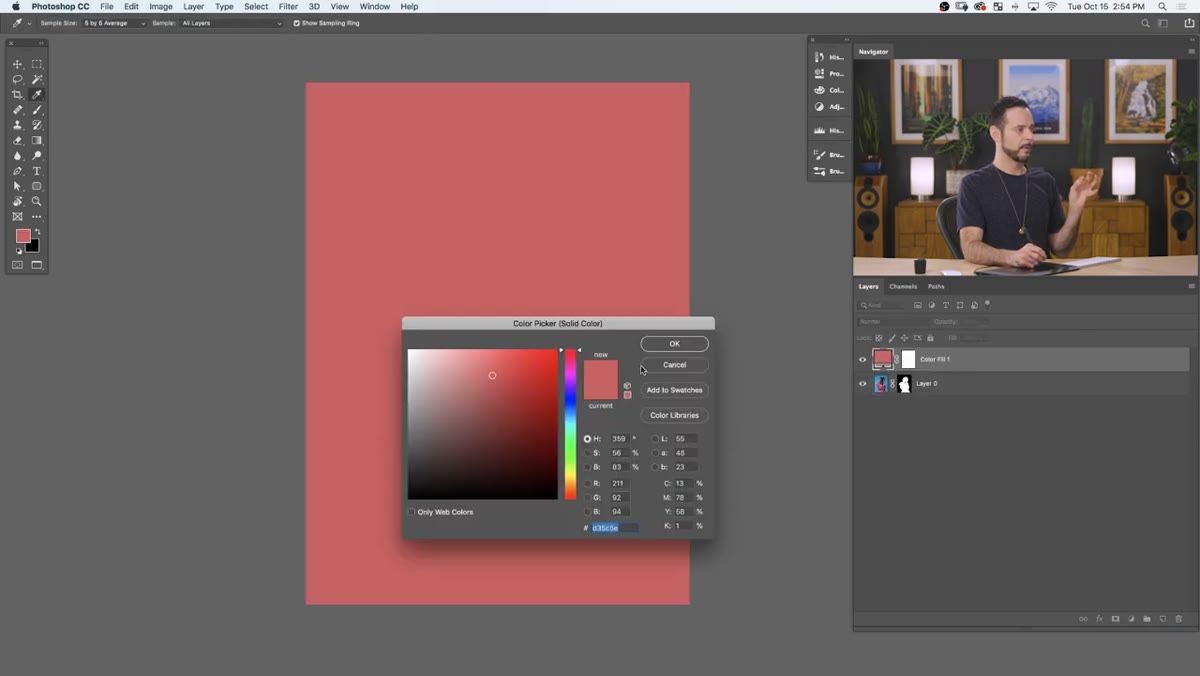Change the screen mode

[37, 265]
